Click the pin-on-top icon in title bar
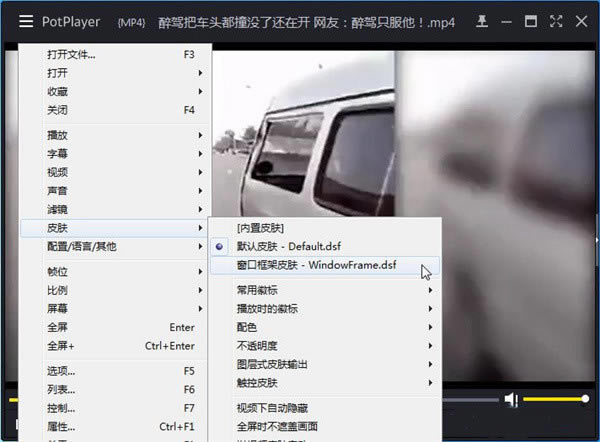 482,21
